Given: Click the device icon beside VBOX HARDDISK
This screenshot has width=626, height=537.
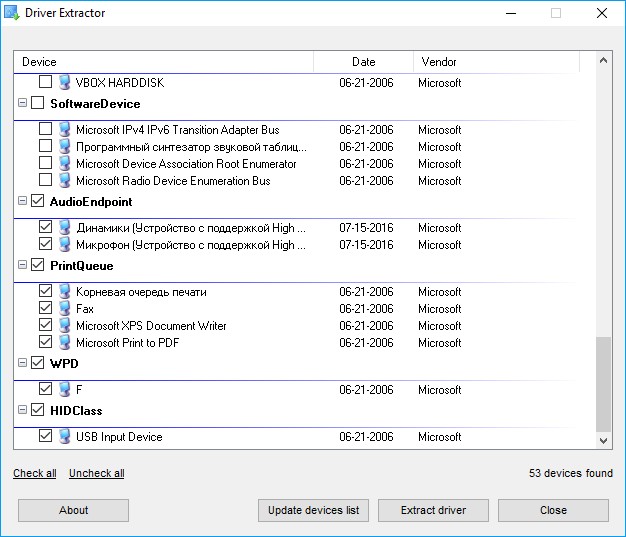Looking at the screenshot, I should click(x=64, y=82).
